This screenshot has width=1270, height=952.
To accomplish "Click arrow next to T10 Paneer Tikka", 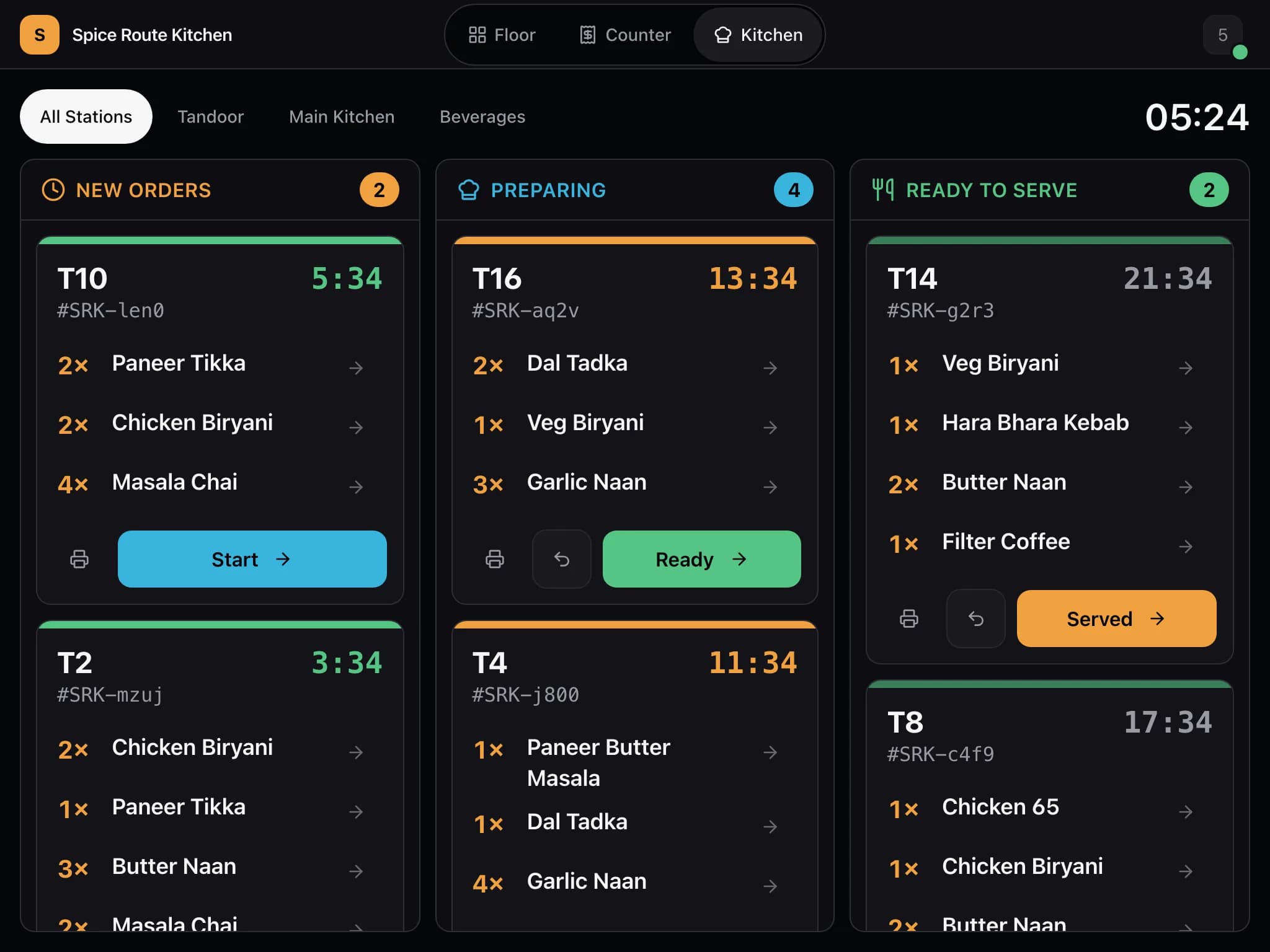I will (x=356, y=368).
